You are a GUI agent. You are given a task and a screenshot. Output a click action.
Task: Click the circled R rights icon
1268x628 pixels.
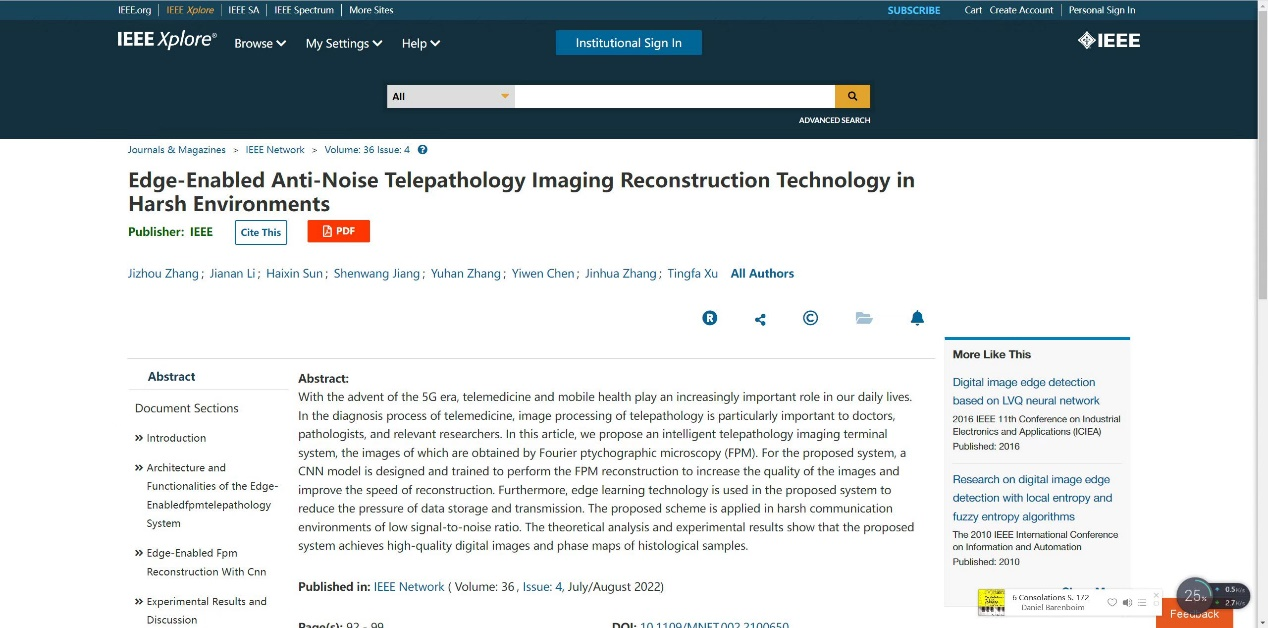click(x=710, y=318)
